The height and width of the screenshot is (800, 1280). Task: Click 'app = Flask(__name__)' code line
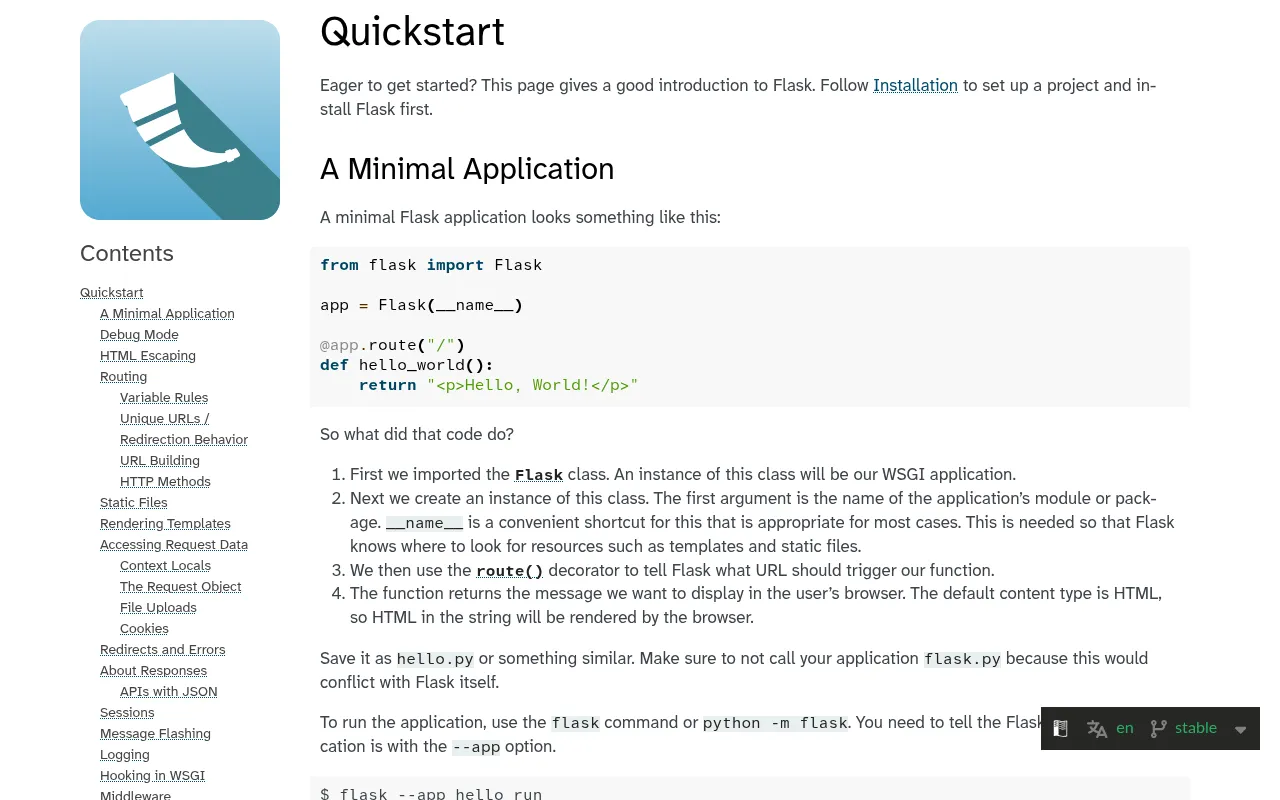pyautogui.click(x=421, y=305)
